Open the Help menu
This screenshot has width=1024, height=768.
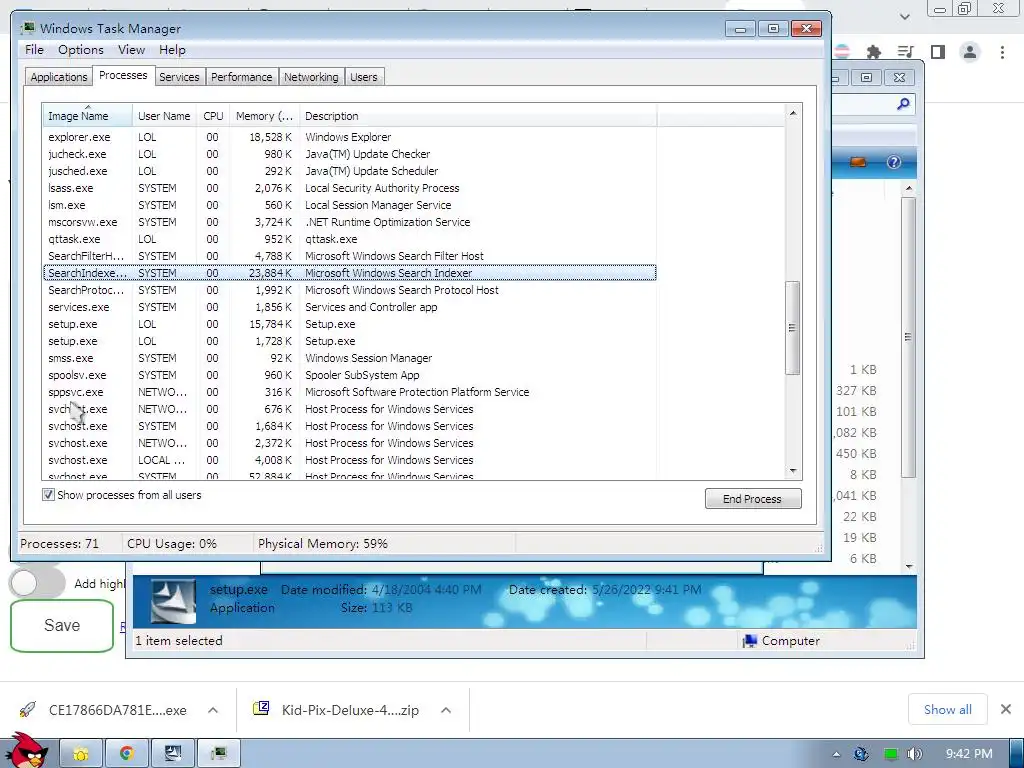172,50
